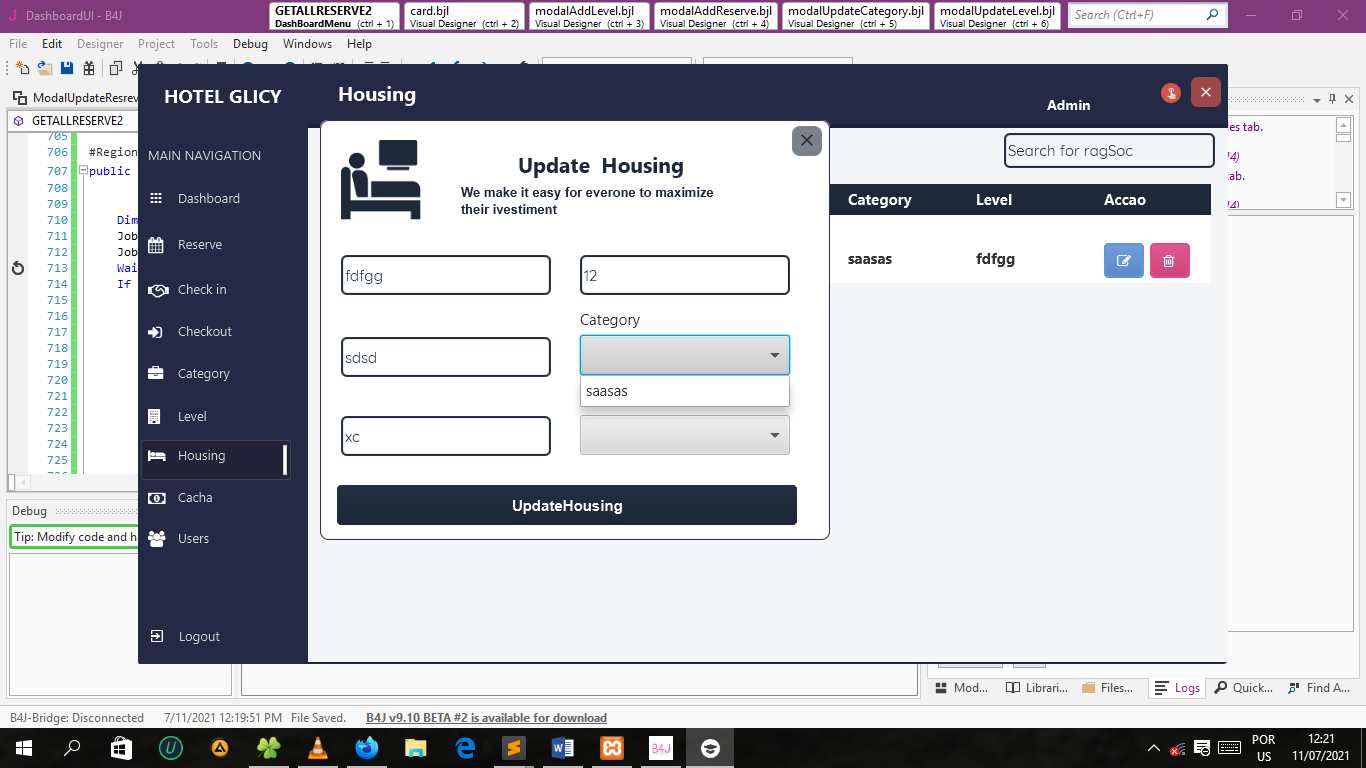Click the orange pointer icon beside Admin
The width and height of the screenshot is (1366, 768).
pyautogui.click(x=1171, y=93)
